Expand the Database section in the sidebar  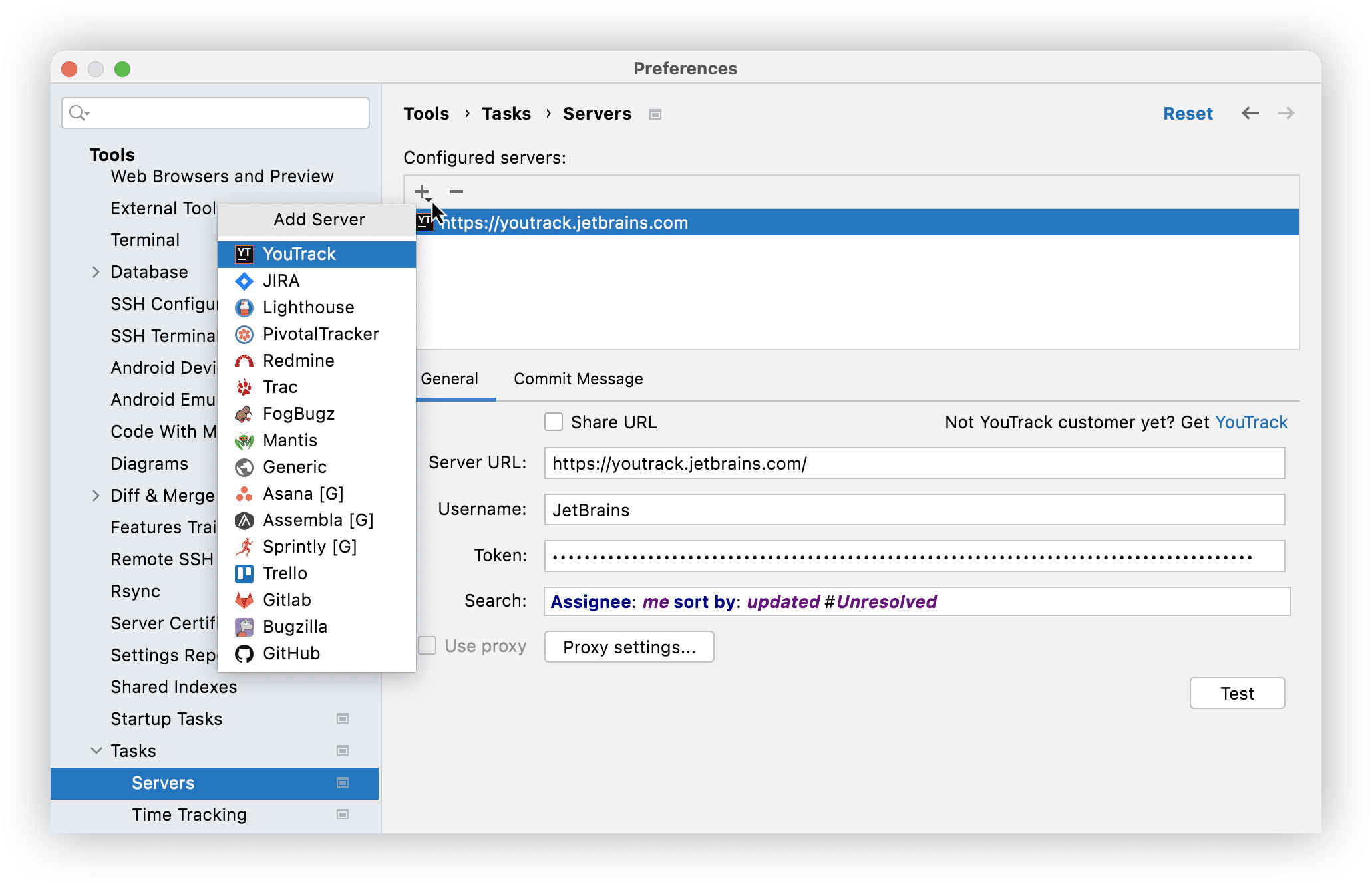click(x=96, y=271)
